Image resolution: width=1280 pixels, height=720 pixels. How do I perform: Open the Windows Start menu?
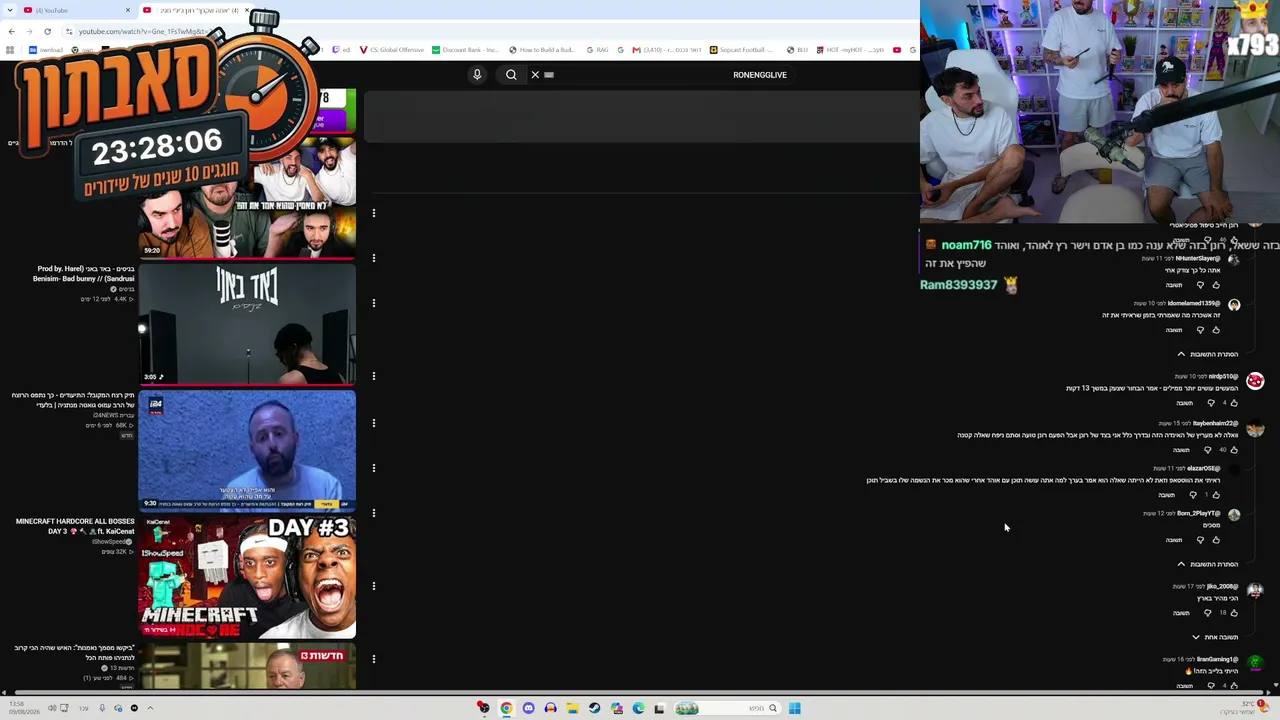pyautogui.click(x=794, y=708)
